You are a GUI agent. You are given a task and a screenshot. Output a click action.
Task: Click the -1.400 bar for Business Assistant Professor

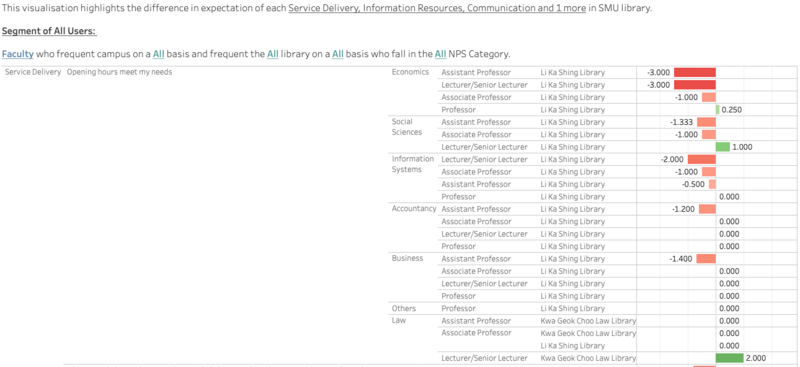pyautogui.click(x=706, y=259)
